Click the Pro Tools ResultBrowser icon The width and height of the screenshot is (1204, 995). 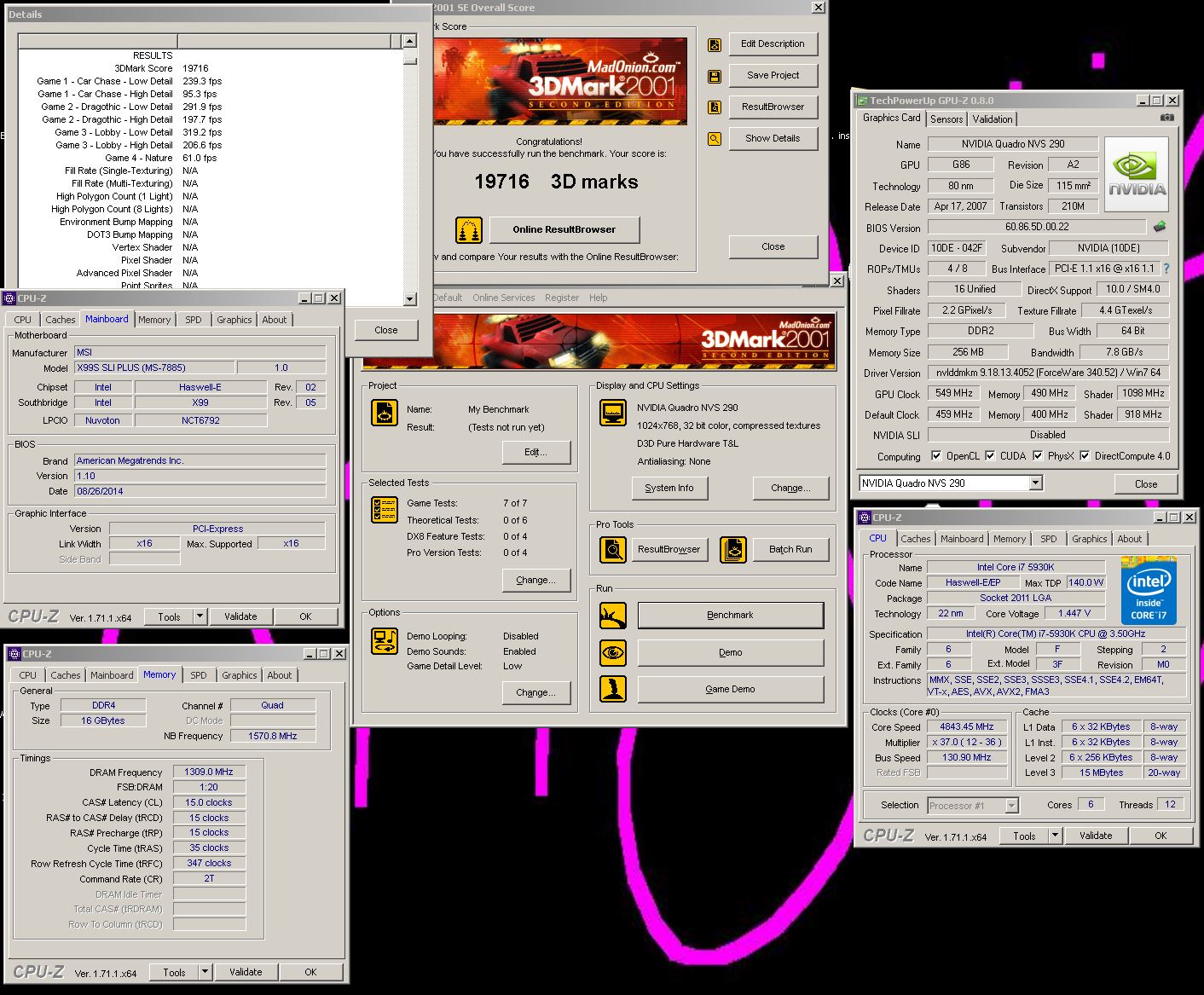pos(612,550)
